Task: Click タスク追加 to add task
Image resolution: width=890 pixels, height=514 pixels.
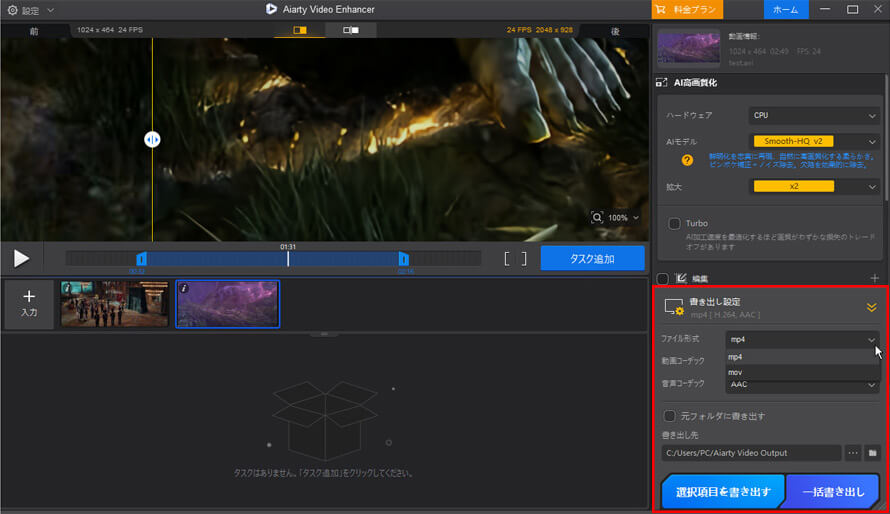Action: coord(592,259)
